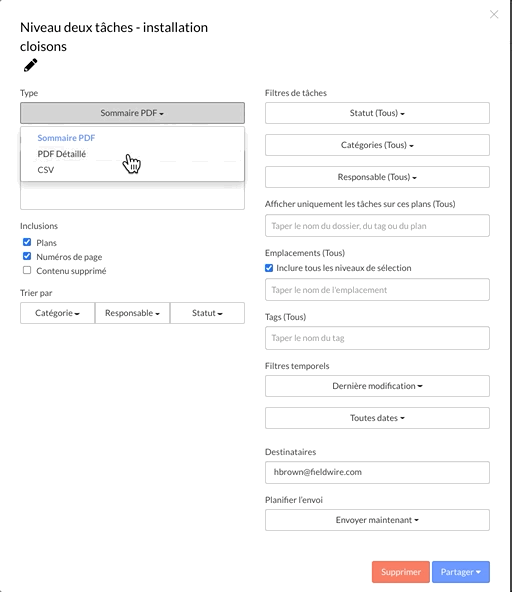Open Envoyer maintenant schedule dropdown
Image resolution: width=512 pixels, height=592 pixels.
377,520
